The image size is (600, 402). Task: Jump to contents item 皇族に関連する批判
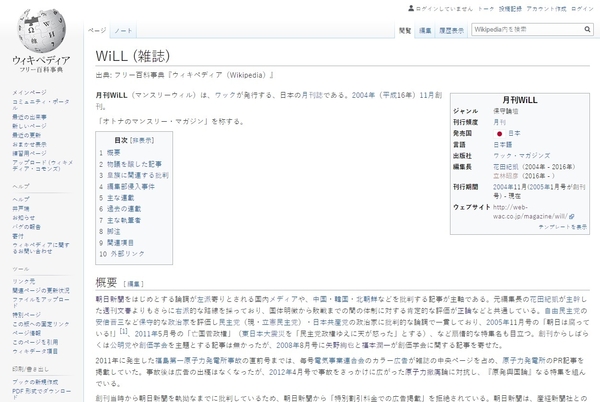(134, 175)
